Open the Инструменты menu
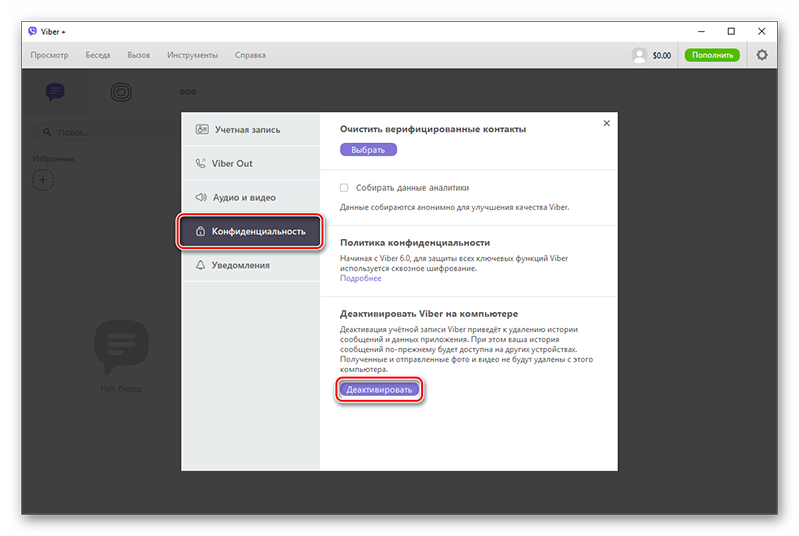Image resolution: width=799 pixels, height=536 pixels. point(192,55)
